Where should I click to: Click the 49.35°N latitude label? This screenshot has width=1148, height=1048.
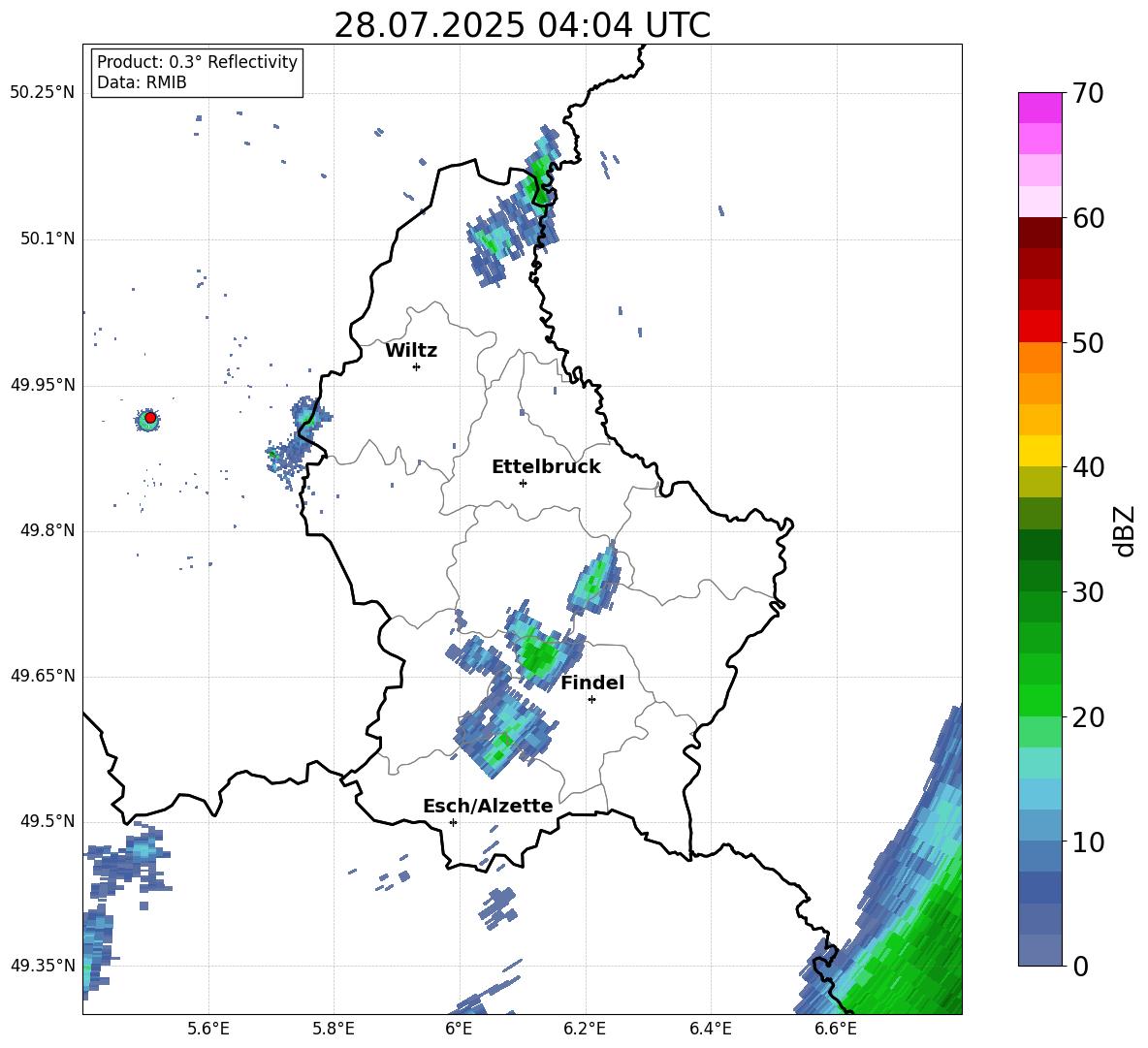click(43, 966)
